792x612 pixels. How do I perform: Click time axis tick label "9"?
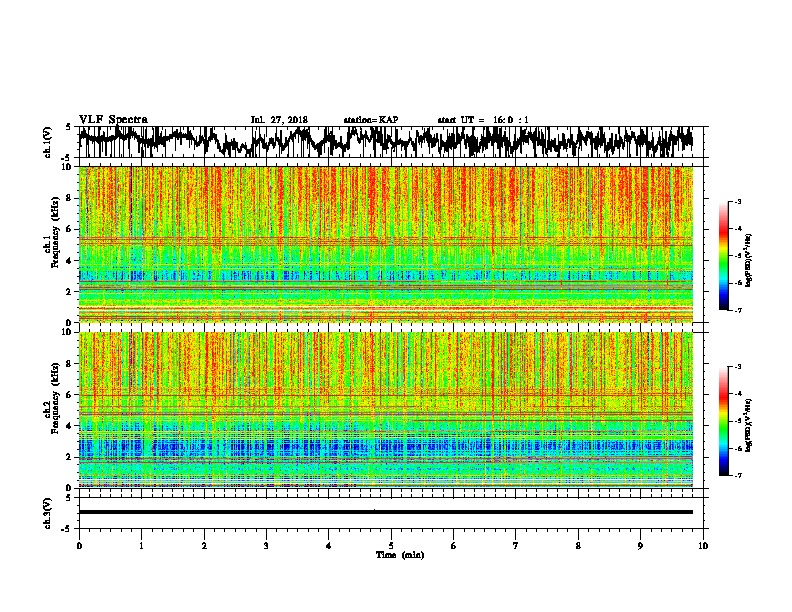(640, 546)
